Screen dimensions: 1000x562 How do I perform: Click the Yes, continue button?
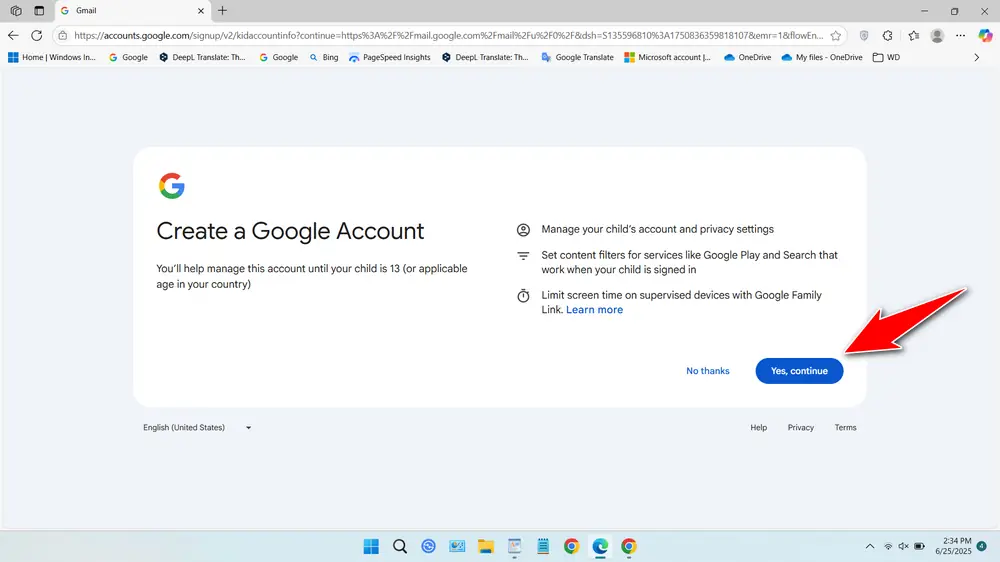click(x=799, y=371)
